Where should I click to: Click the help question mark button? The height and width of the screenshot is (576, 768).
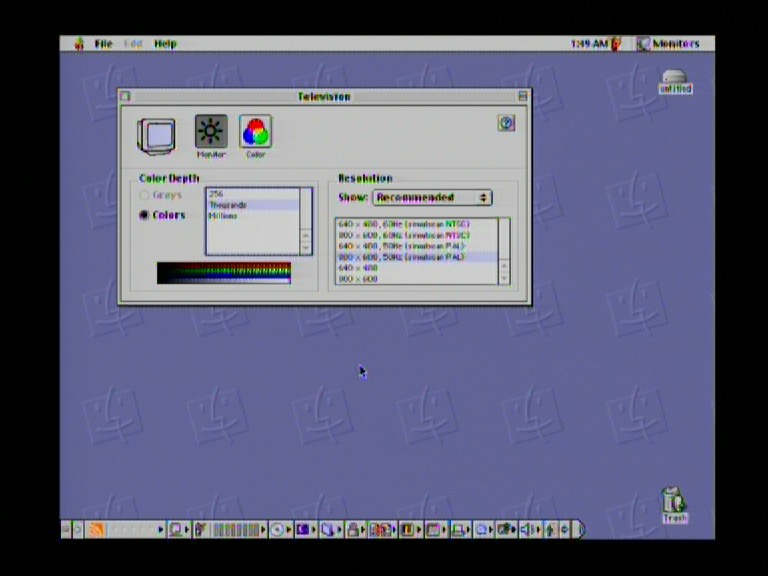506,123
